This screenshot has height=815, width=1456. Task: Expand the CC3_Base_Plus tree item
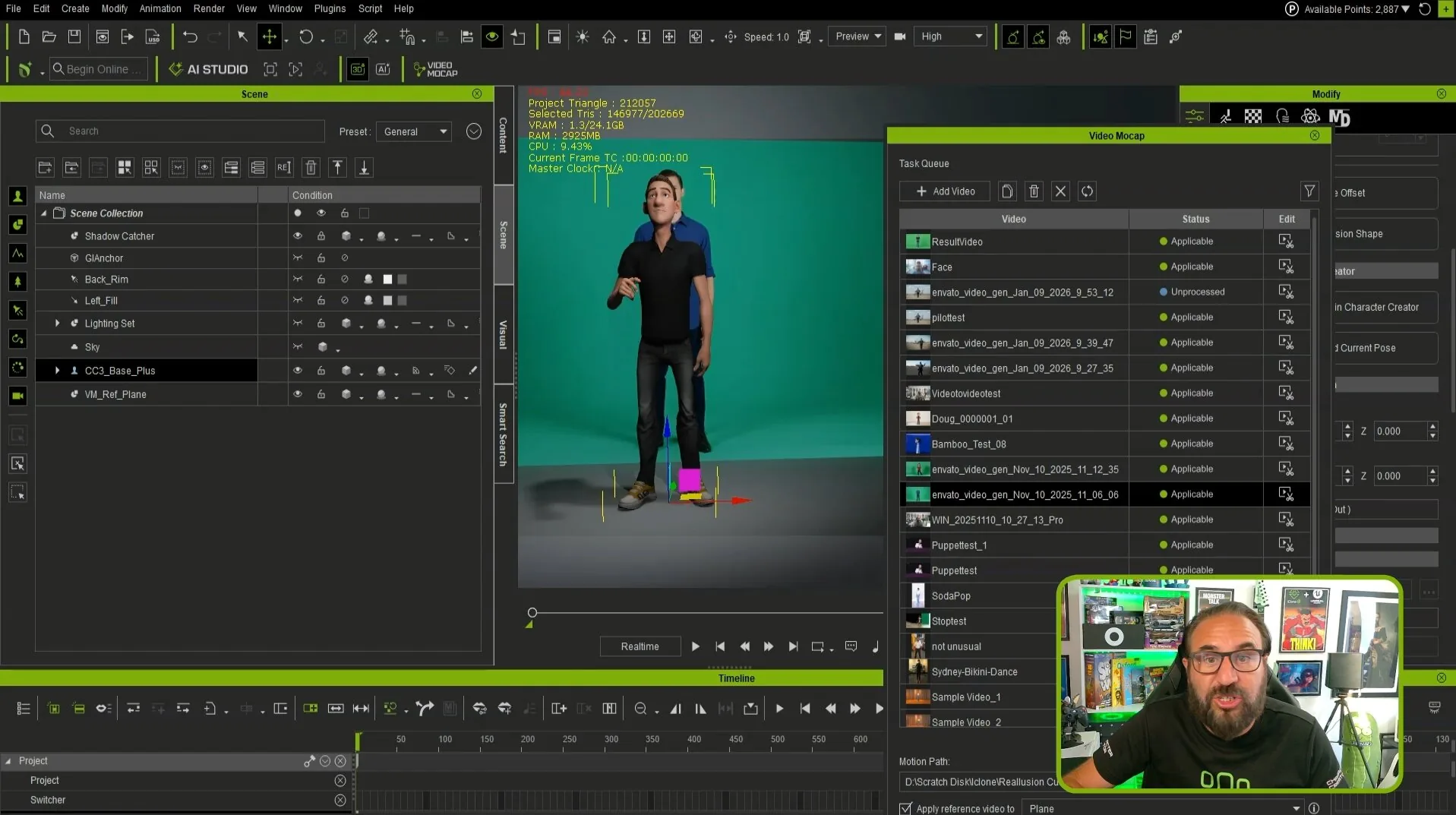(x=57, y=371)
